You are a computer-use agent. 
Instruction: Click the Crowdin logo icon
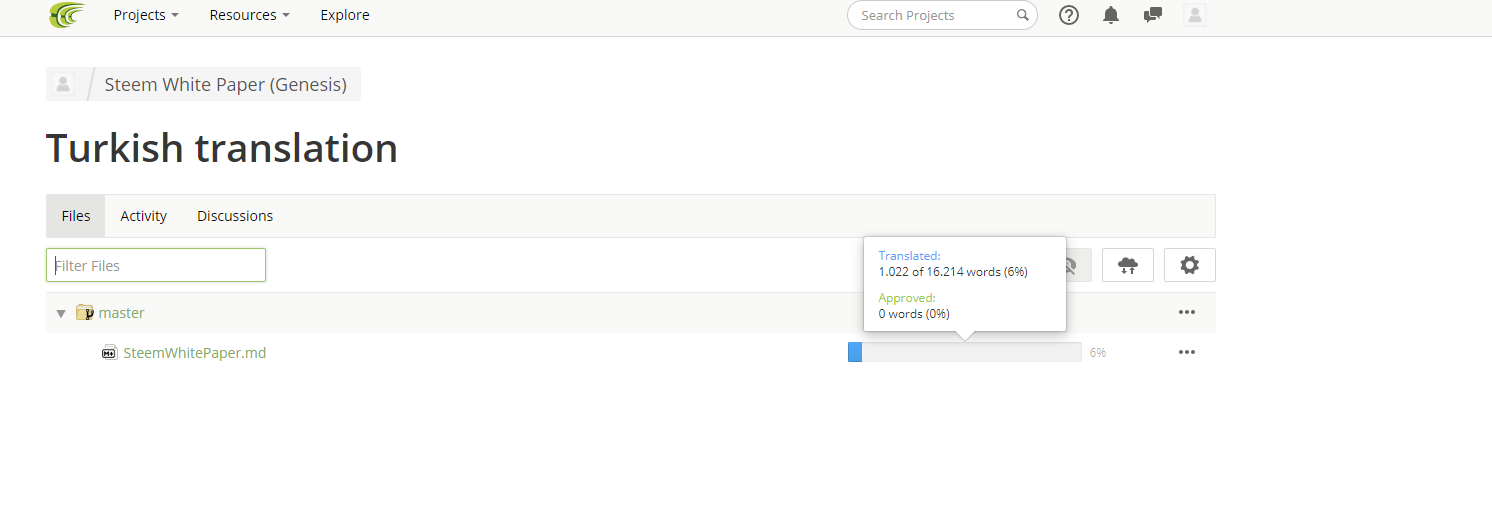[68, 15]
